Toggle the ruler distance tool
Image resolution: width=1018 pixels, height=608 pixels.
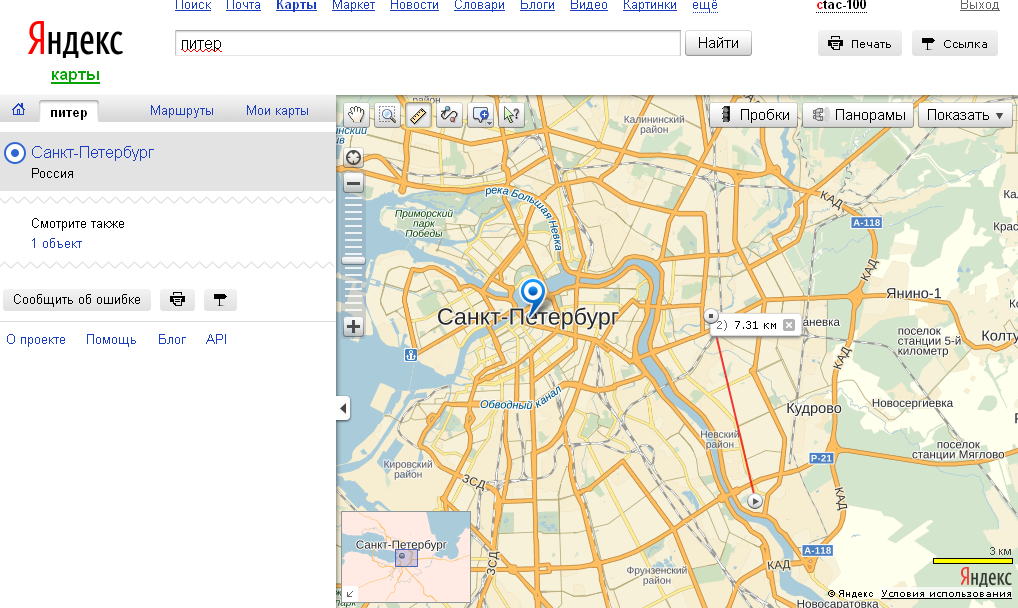(x=419, y=116)
